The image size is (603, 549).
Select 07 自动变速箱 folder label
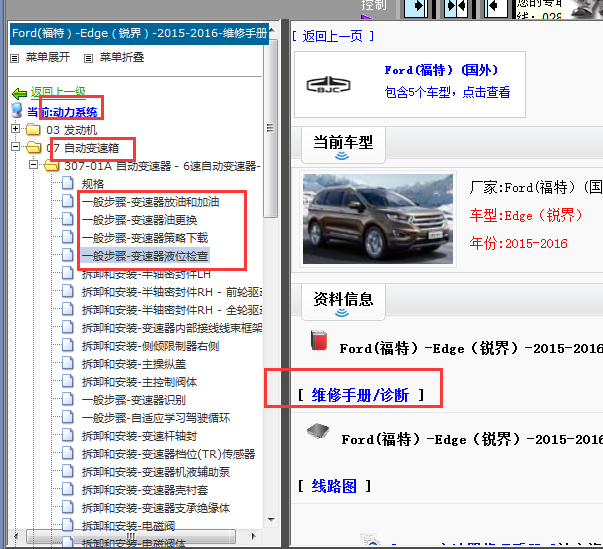83,148
